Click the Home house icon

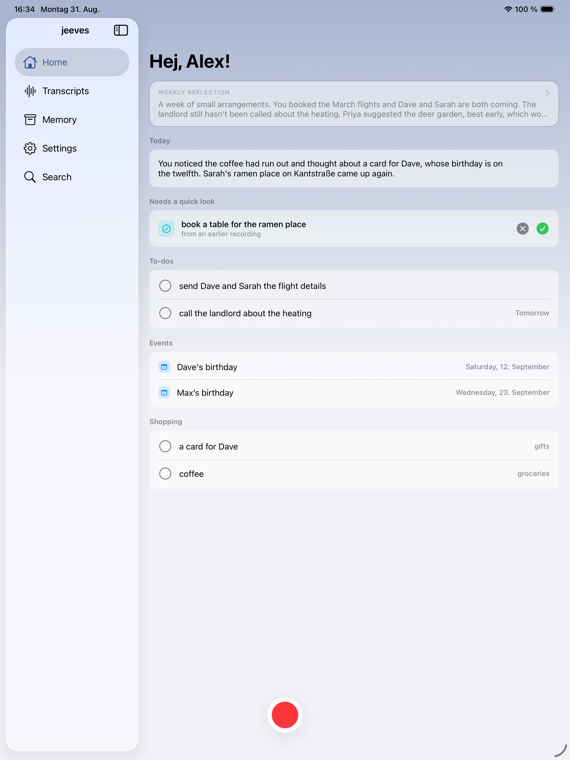[x=30, y=62]
